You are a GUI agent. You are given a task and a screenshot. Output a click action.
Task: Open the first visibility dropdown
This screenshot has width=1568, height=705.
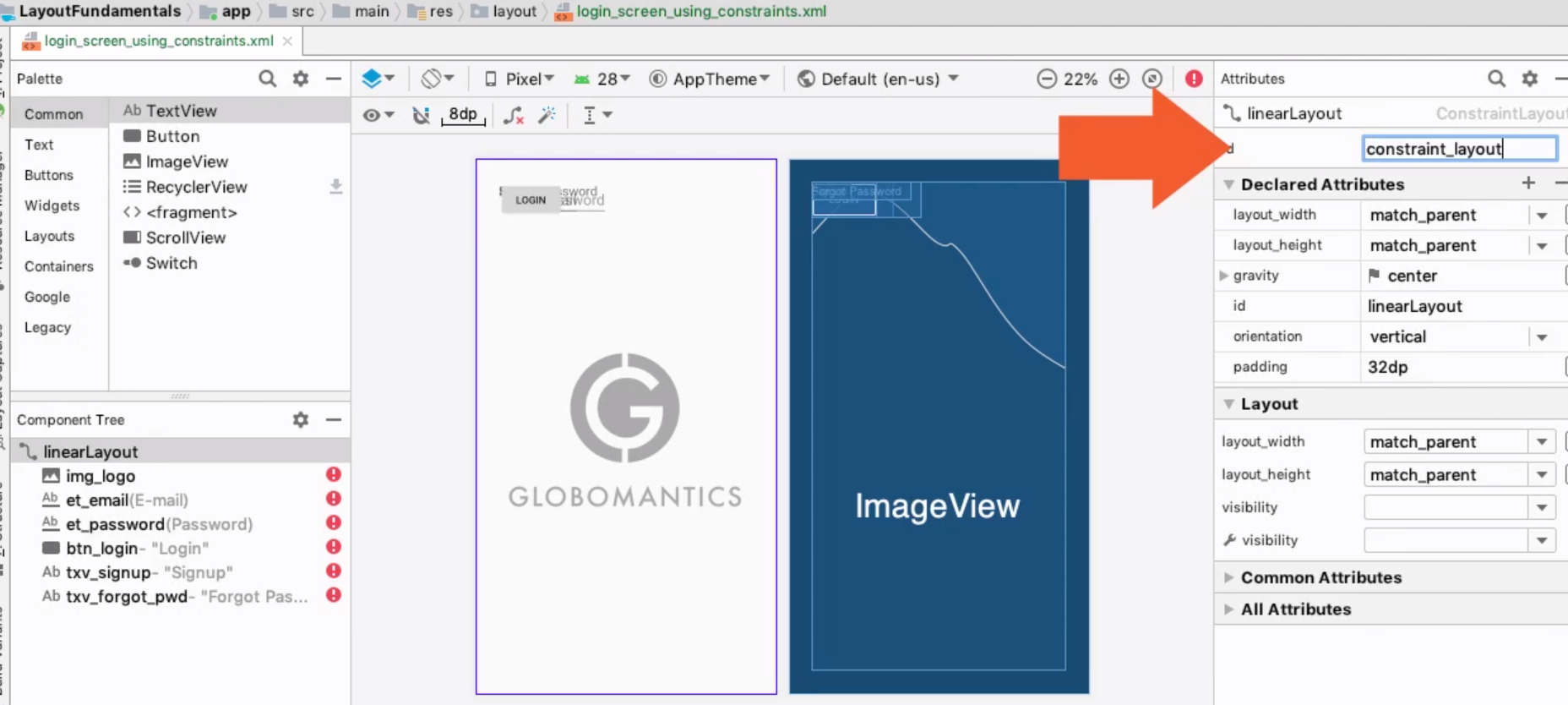click(x=1542, y=508)
